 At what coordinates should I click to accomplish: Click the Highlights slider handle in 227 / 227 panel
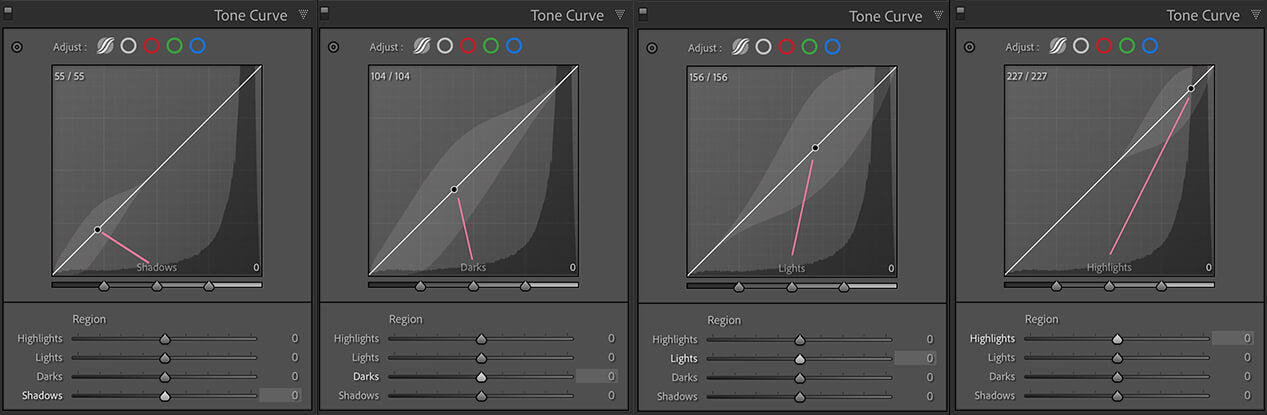click(x=1117, y=339)
